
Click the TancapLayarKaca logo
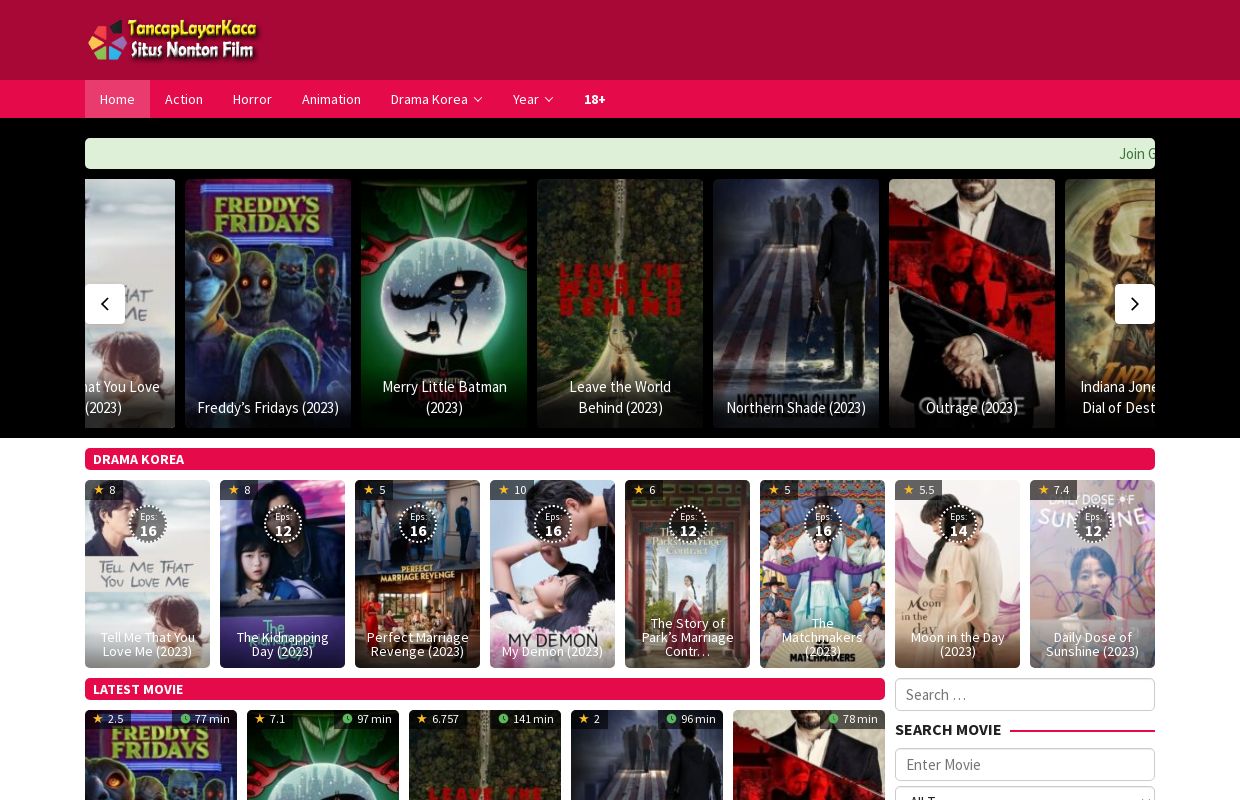[x=173, y=40]
